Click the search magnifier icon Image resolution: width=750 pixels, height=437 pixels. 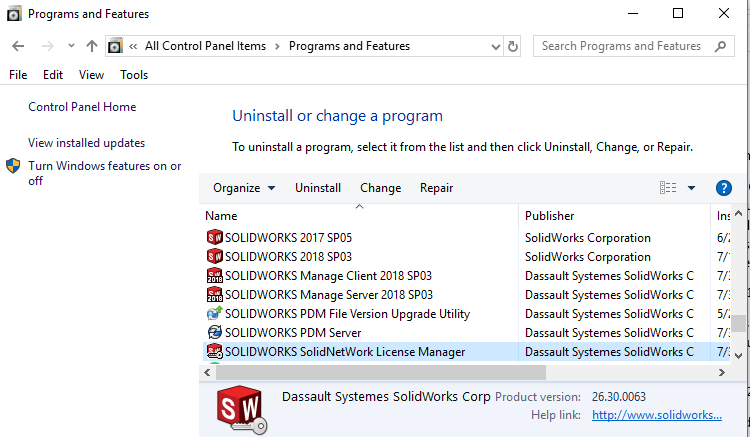pyautogui.click(x=720, y=46)
